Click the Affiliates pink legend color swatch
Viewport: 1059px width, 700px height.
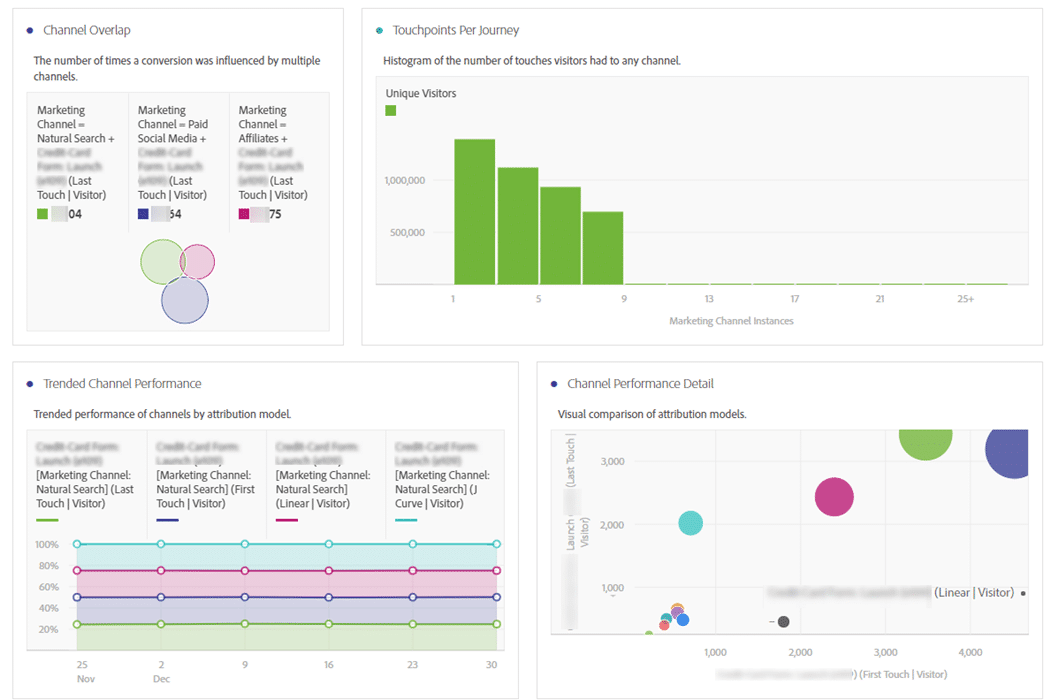(x=243, y=214)
